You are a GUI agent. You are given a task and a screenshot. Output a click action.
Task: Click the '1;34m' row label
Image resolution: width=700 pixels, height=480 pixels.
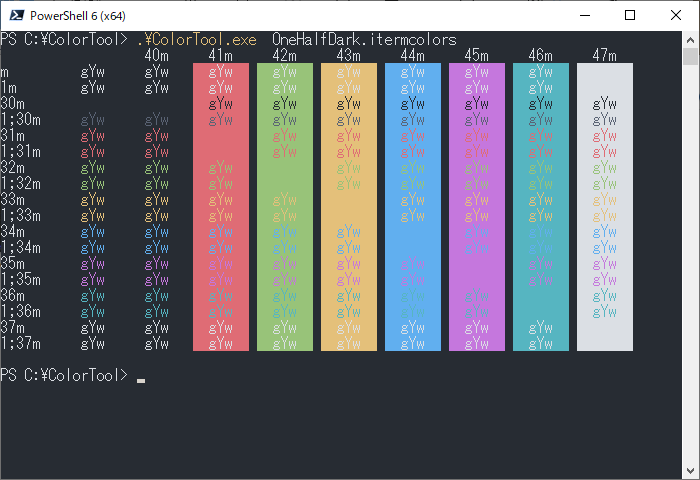click(21, 248)
